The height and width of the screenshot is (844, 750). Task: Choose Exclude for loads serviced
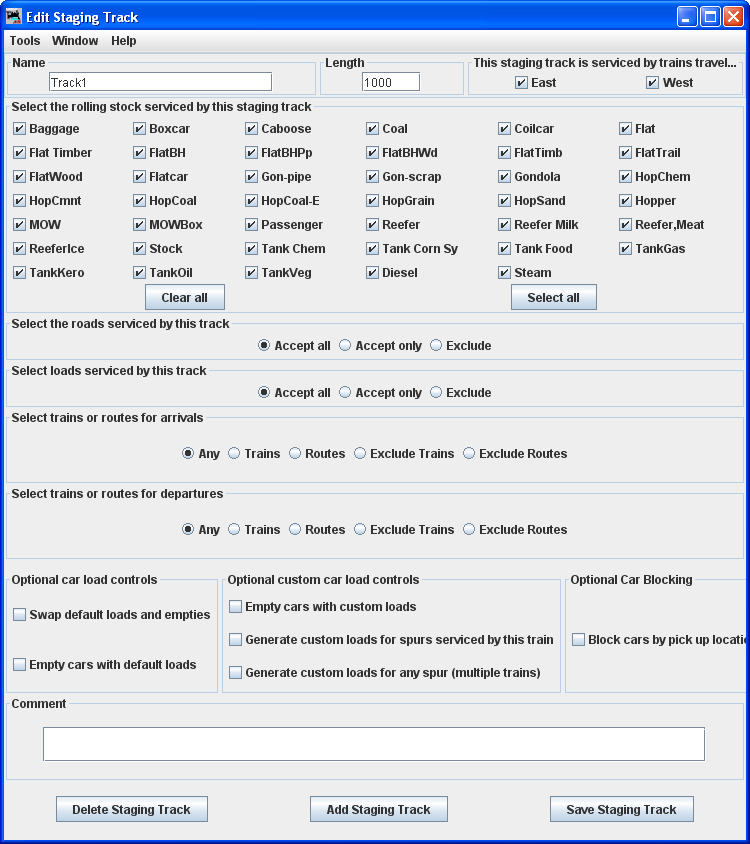point(436,393)
